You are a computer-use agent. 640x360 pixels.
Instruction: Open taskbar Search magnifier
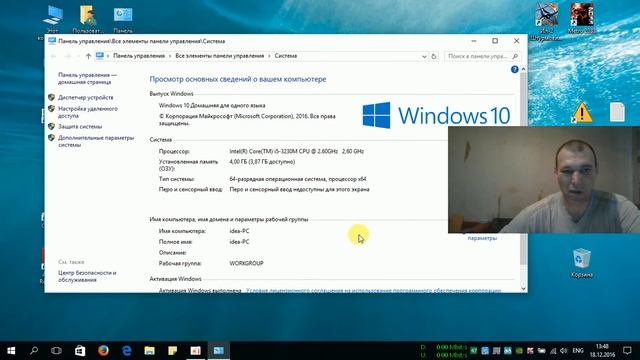[34, 351]
